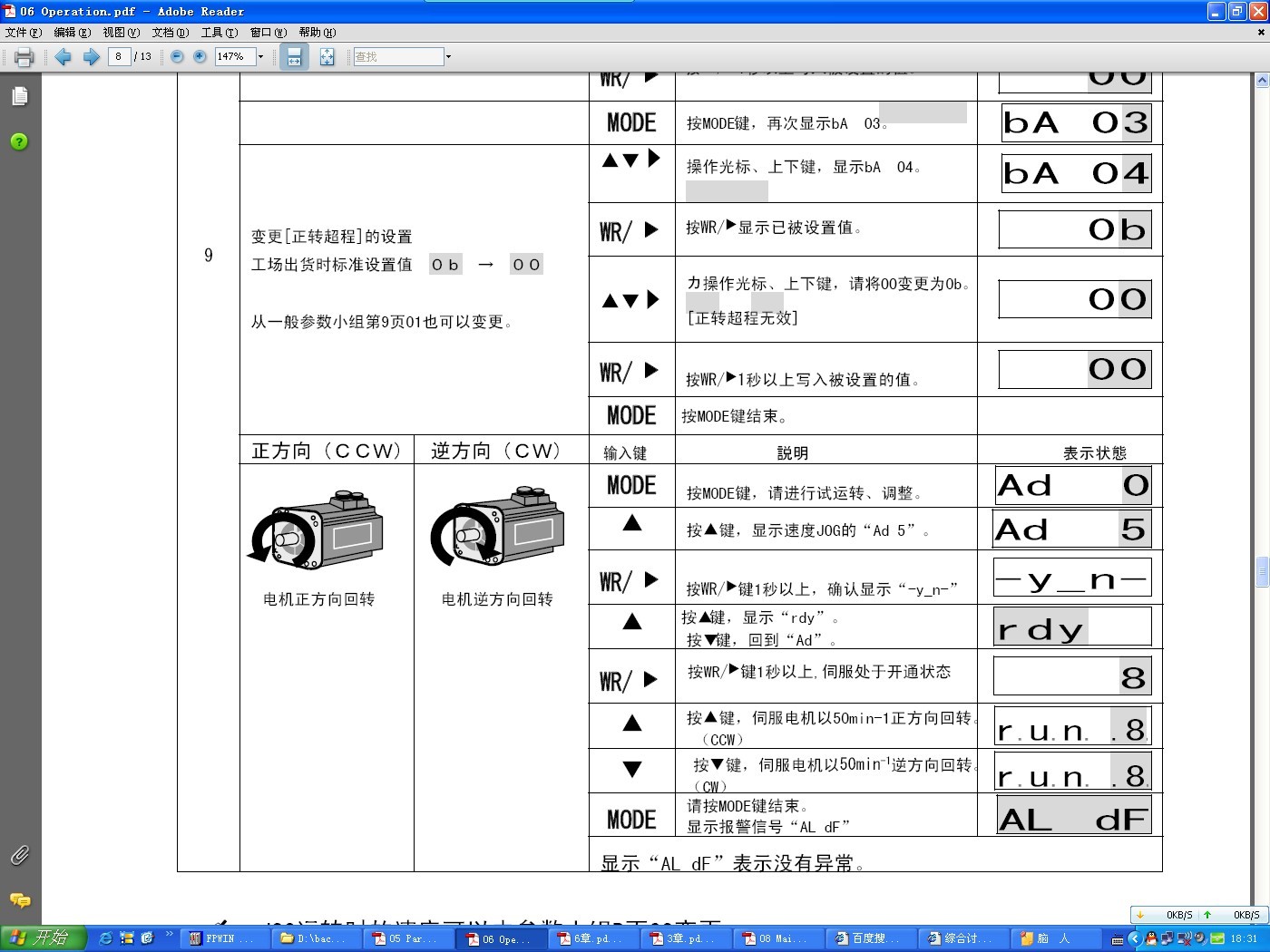
Task: Click the Print icon in toolbar
Action: click(x=24, y=57)
